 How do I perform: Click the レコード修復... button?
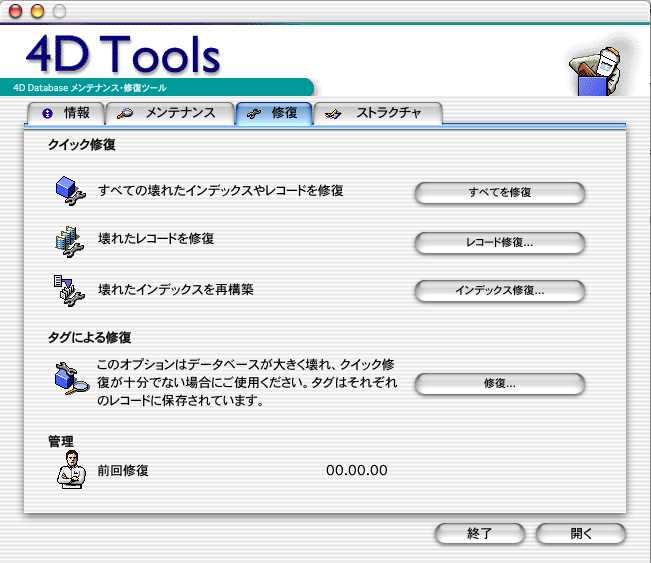(499, 242)
